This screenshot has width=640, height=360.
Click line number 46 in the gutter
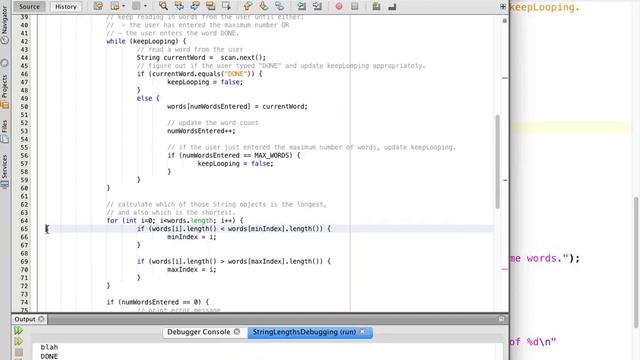[24, 74]
